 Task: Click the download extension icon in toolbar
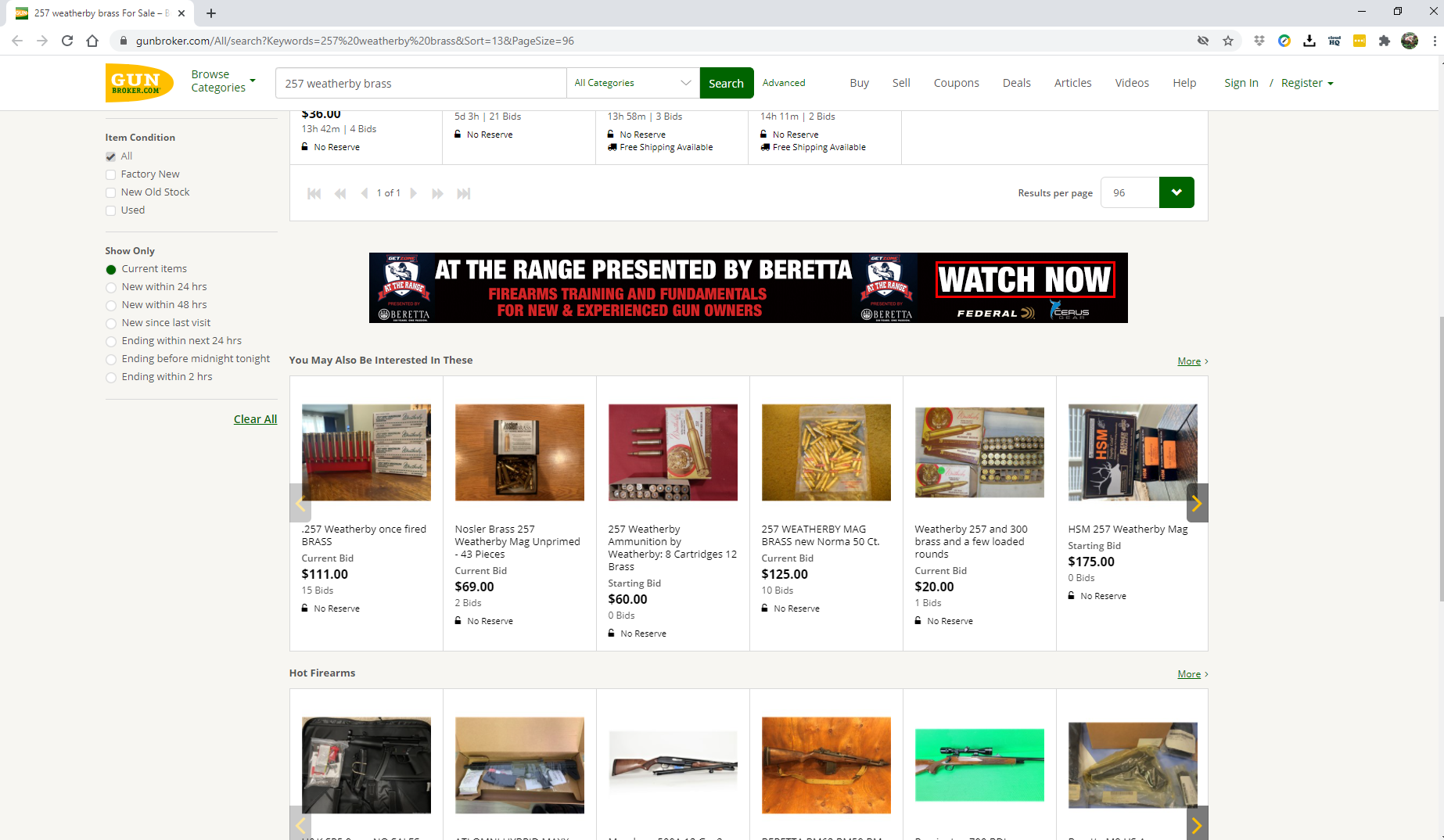click(x=1309, y=41)
